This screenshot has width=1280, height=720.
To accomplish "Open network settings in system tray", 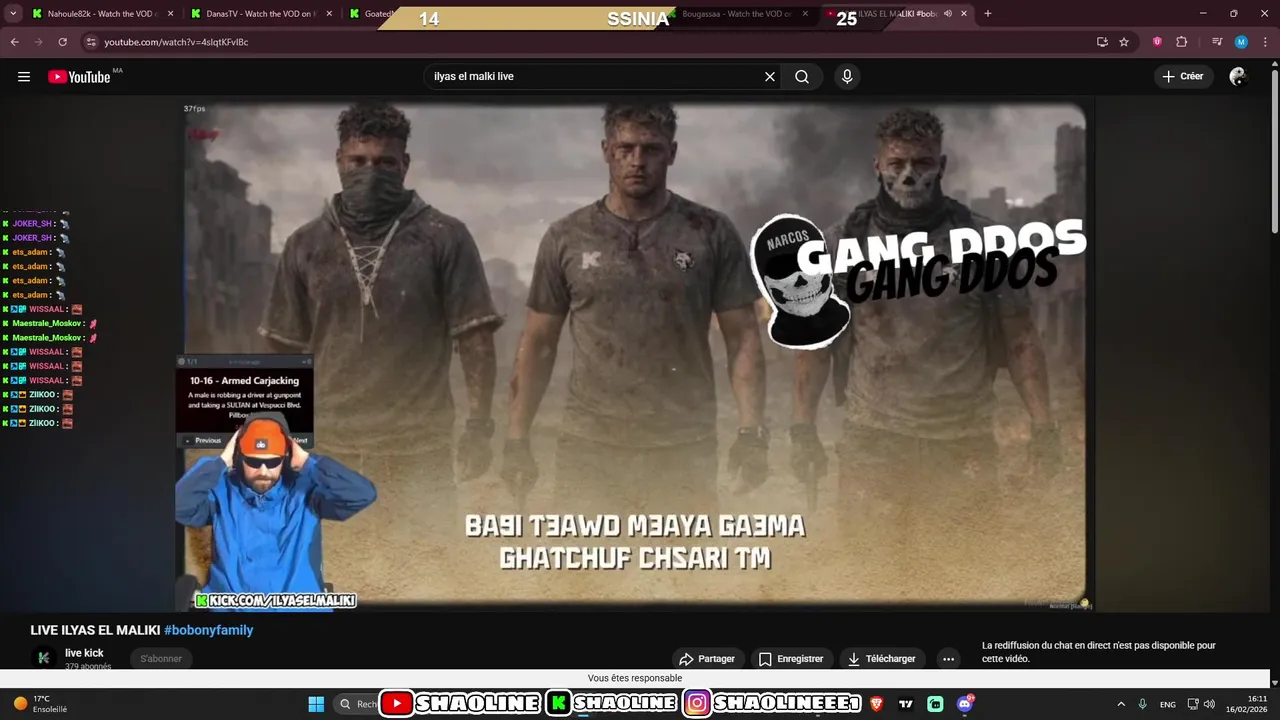I will pos(1195,704).
